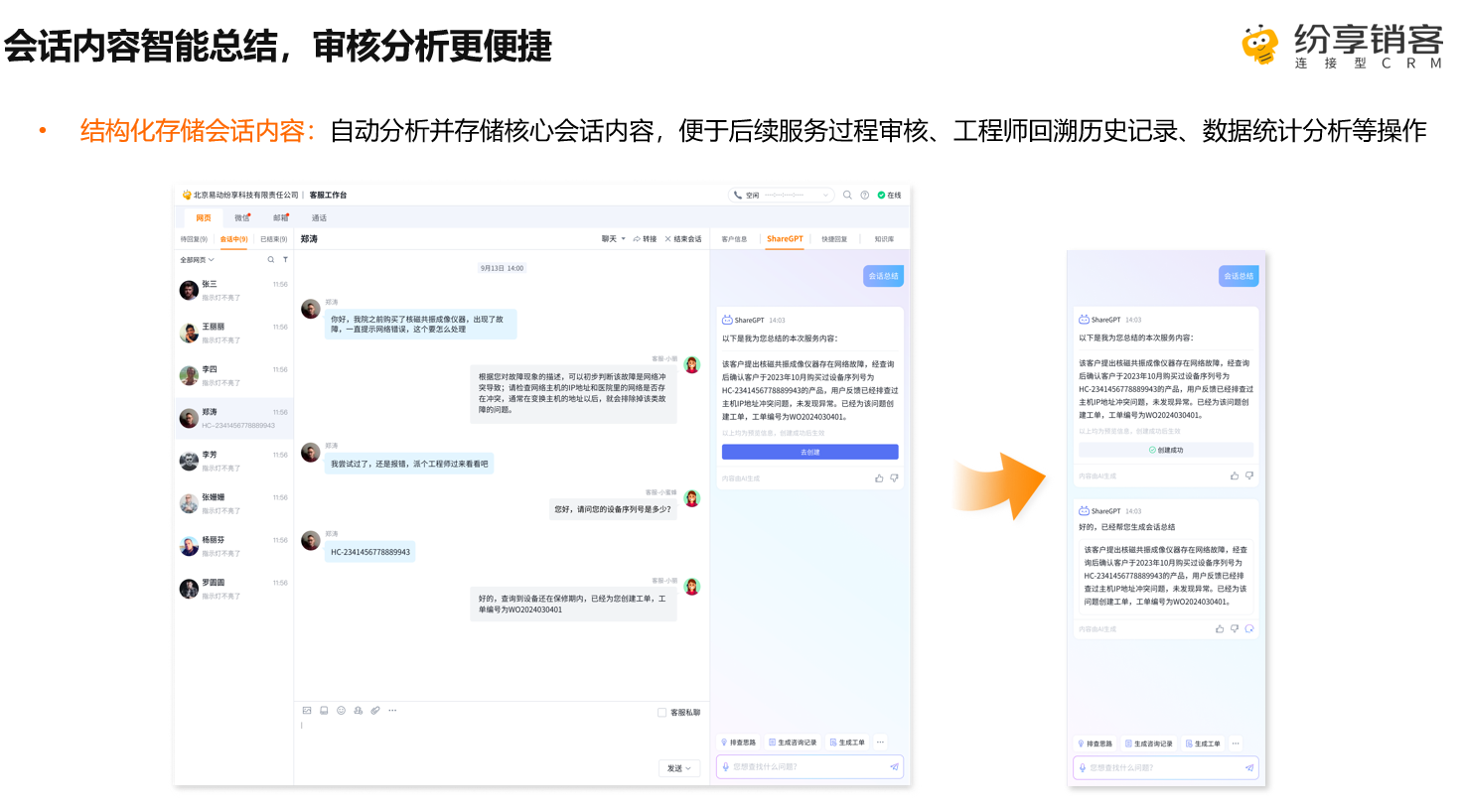Image resolution: width=1461 pixels, height=812 pixels.
Task: Click the attachment paperclip icon
Action: (375, 711)
